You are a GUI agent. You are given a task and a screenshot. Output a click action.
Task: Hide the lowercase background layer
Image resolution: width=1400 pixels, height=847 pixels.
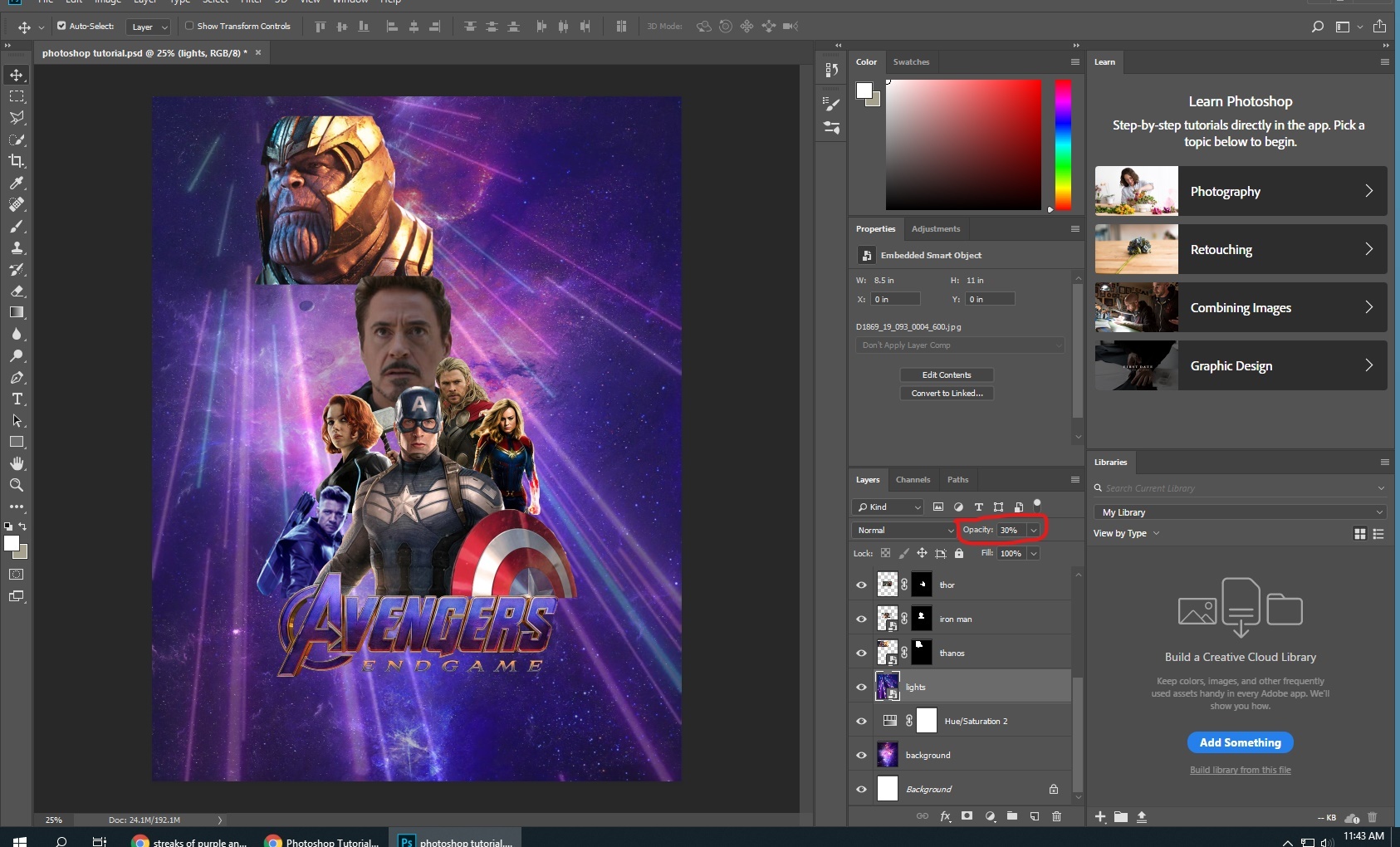point(861,755)
